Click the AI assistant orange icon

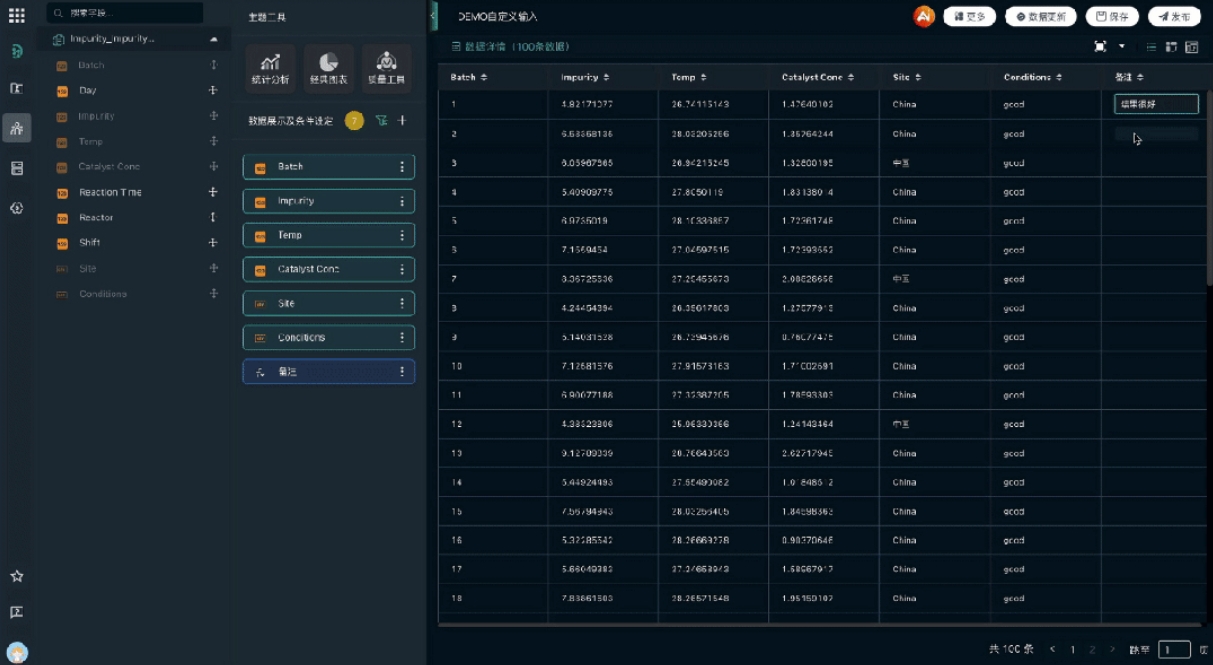924,16
